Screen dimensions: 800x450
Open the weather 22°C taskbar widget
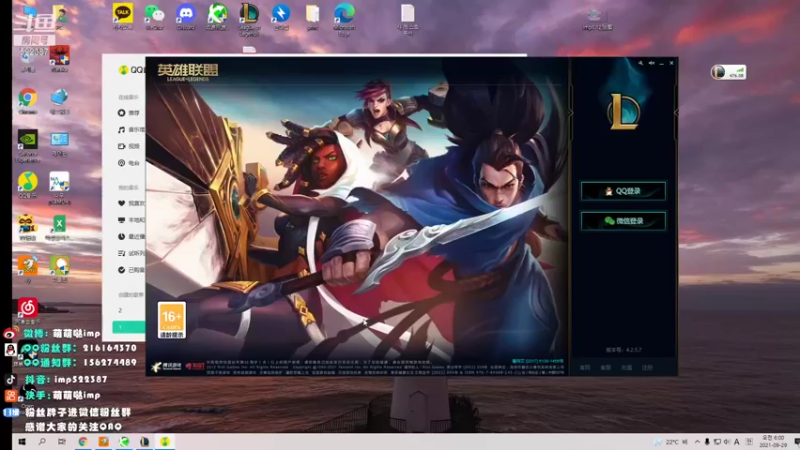pos(670,442)
